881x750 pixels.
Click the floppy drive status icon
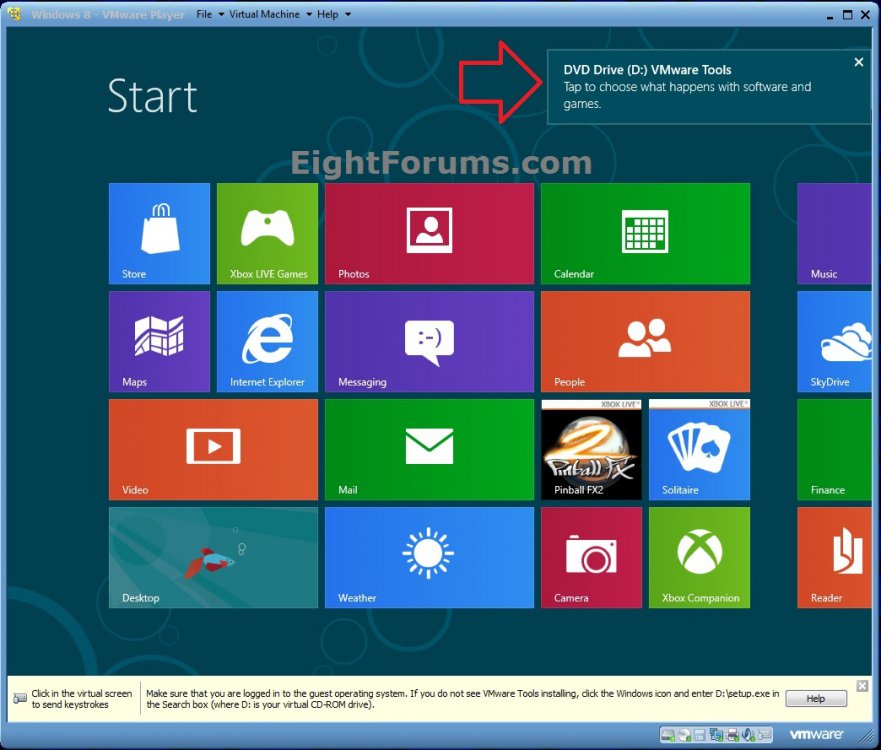click(700, 735)
